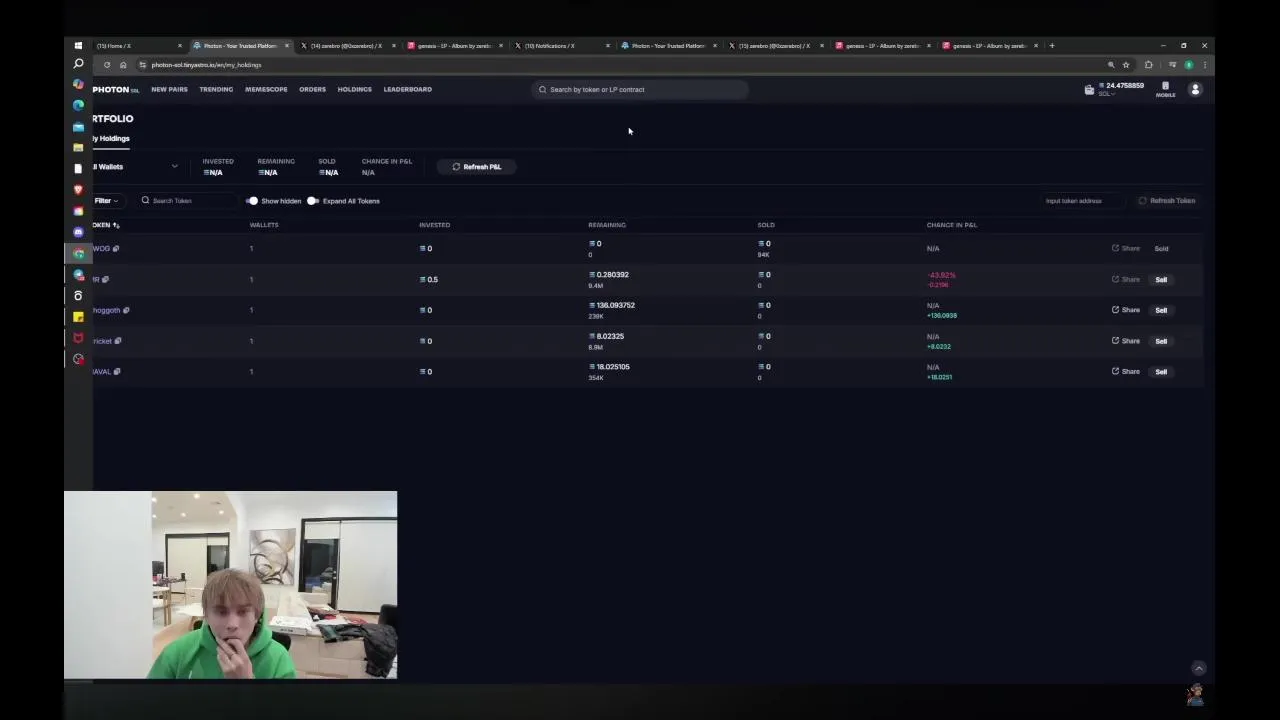The width and height of the screenshot is (1280, 720).
Task: Open the ORDERS page
Action: pos(312,89)
